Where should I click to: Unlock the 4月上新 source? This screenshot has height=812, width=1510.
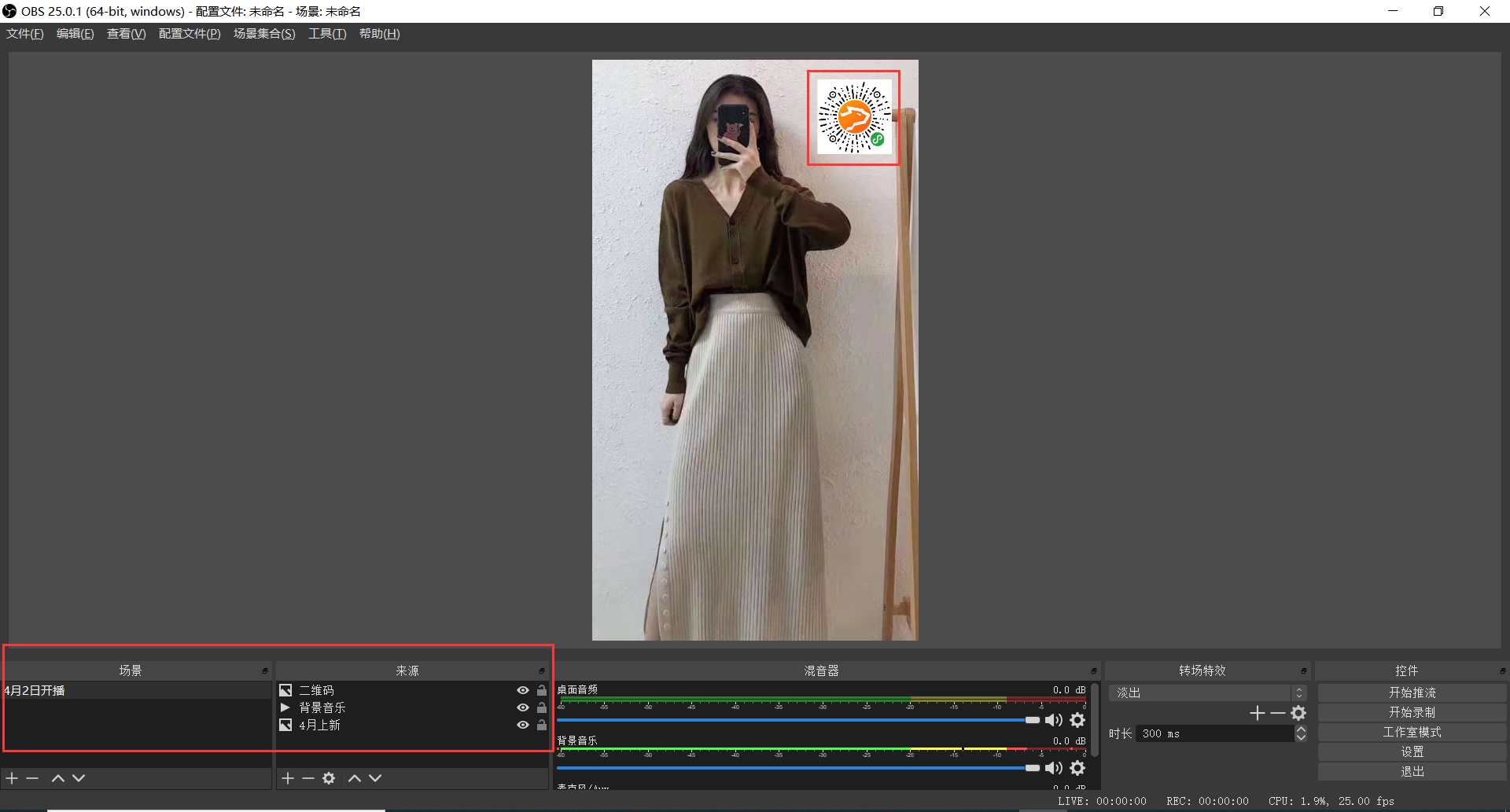(542, 725)
